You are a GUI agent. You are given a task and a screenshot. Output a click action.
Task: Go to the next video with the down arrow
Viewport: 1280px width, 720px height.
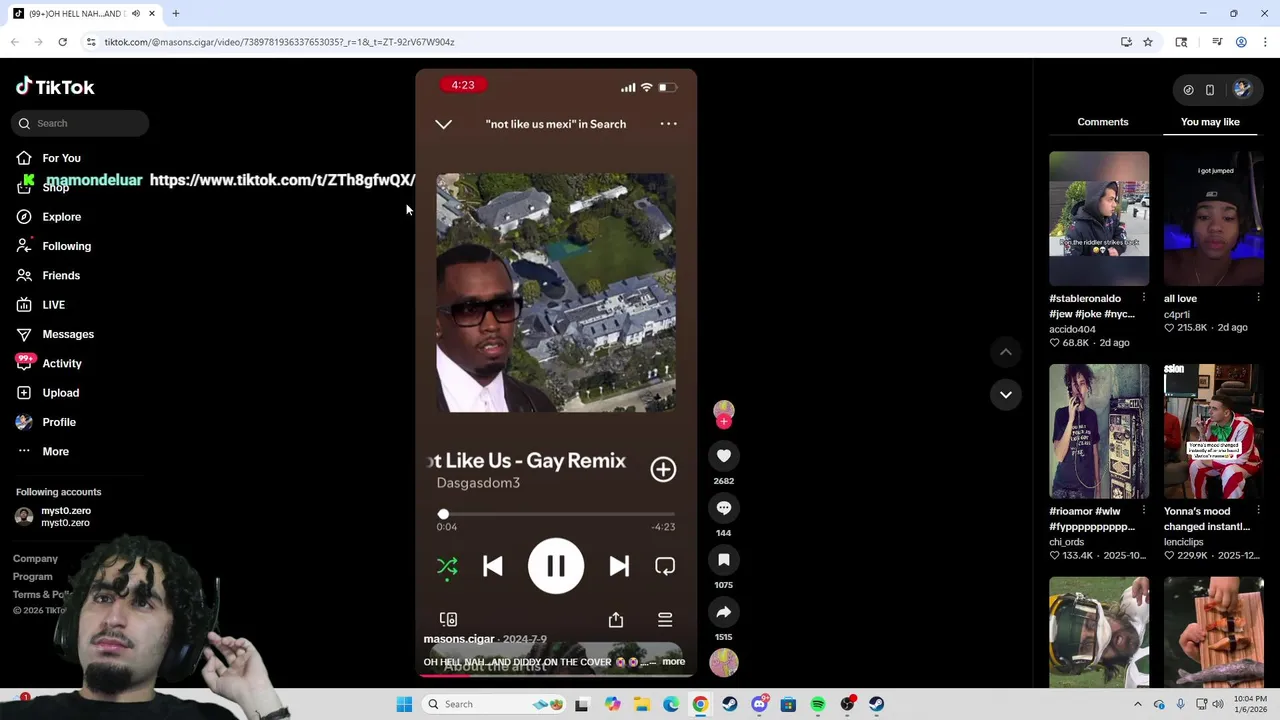[x=1006, y=394]
